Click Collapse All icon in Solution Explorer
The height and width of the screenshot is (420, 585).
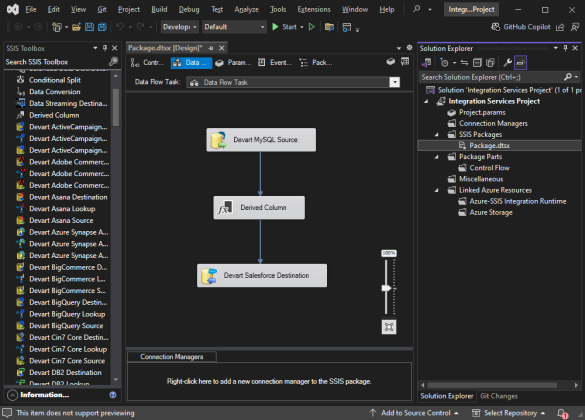click(477, 63)
